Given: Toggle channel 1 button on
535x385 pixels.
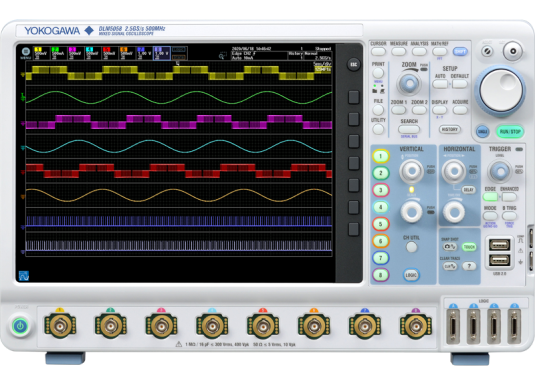Looking at the screenshot, I should 381,156.
